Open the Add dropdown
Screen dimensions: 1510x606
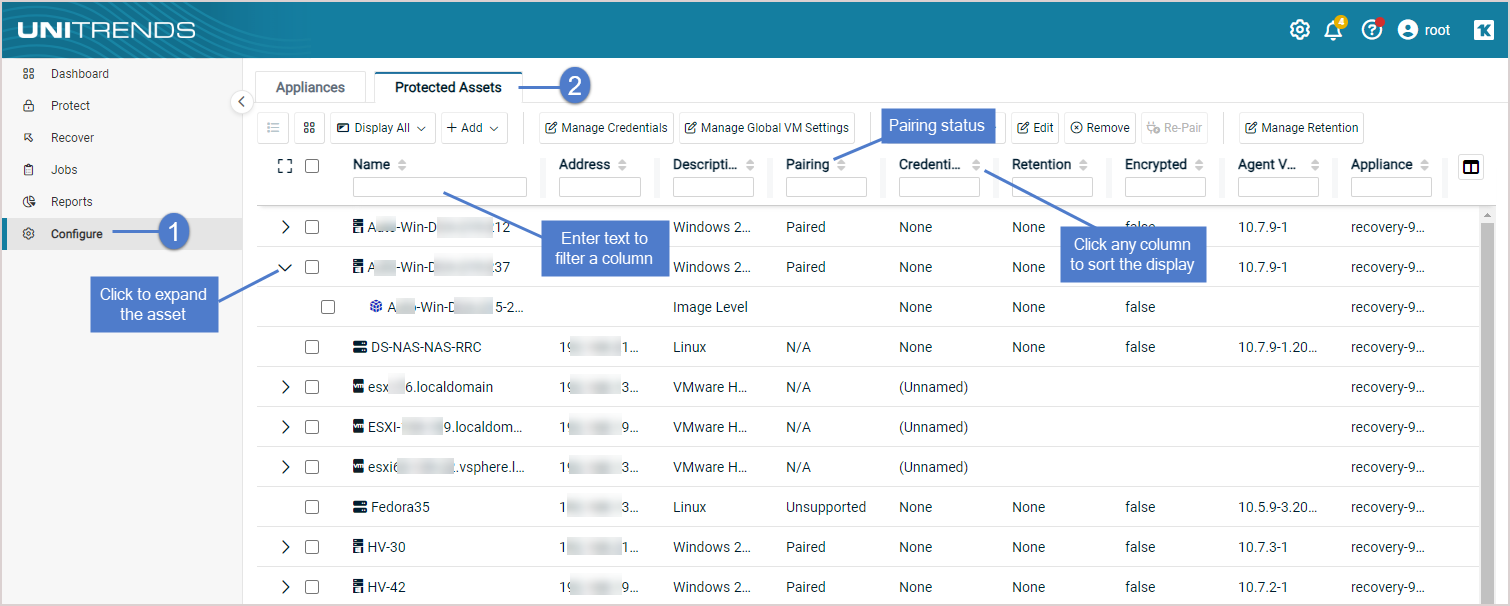472,128
